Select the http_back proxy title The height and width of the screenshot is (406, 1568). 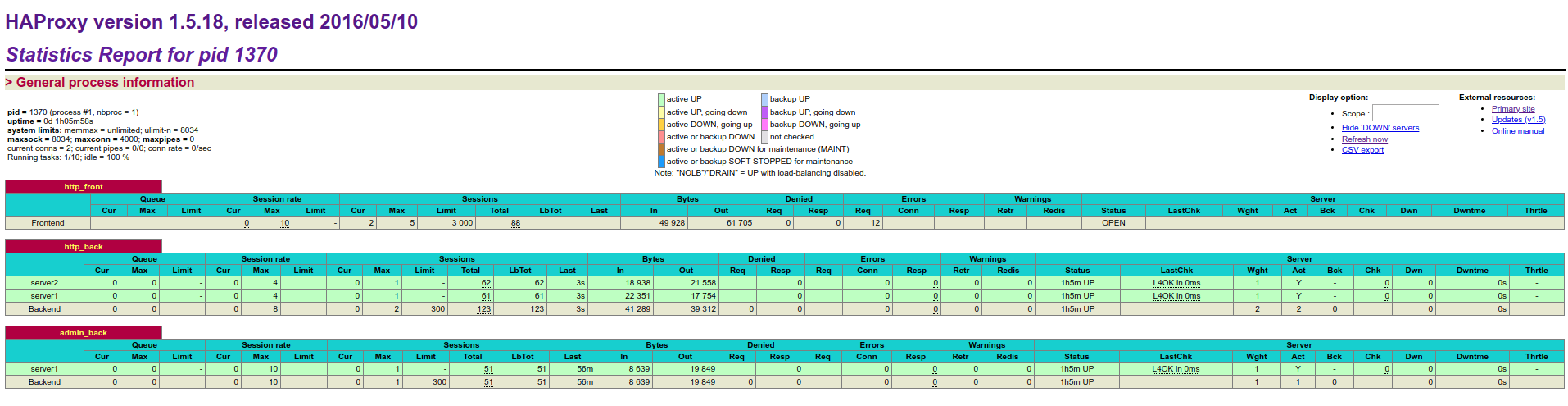(84, 247)
